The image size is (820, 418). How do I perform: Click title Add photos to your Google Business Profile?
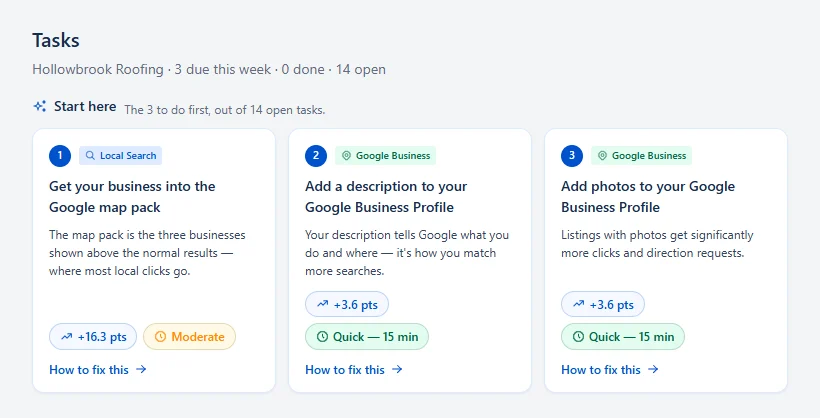click(648, 197)
